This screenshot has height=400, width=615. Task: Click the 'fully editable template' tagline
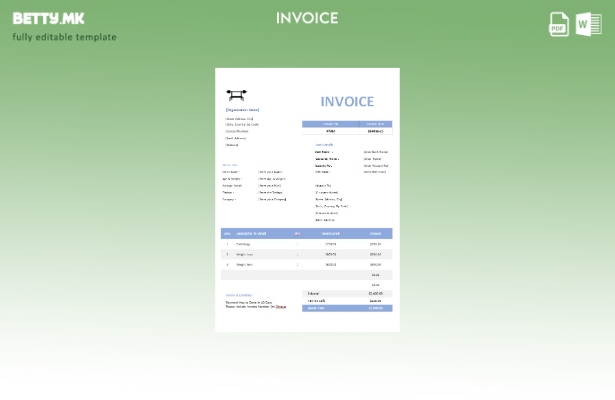point(64,37)
